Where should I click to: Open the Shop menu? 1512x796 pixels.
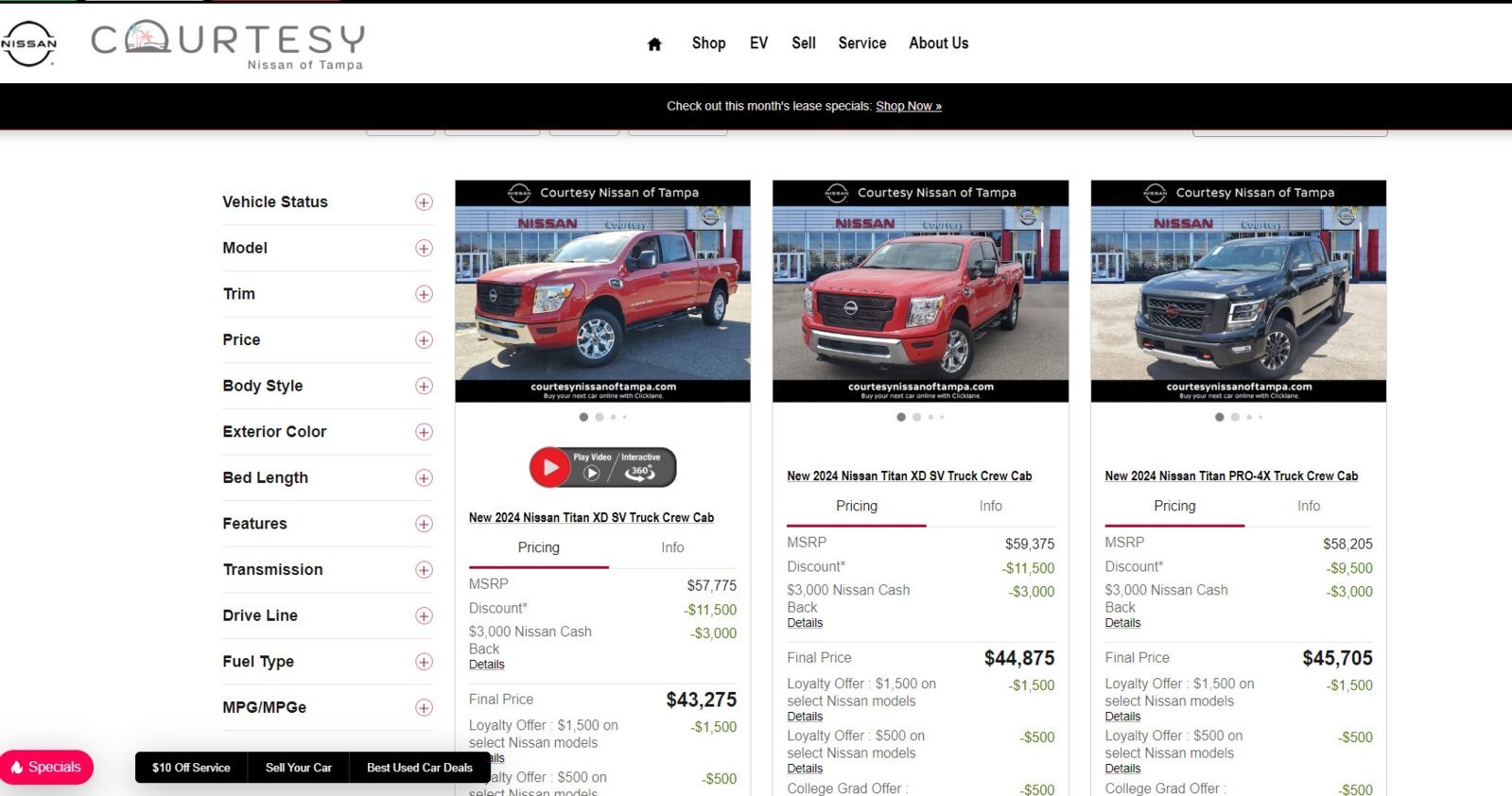708,43
